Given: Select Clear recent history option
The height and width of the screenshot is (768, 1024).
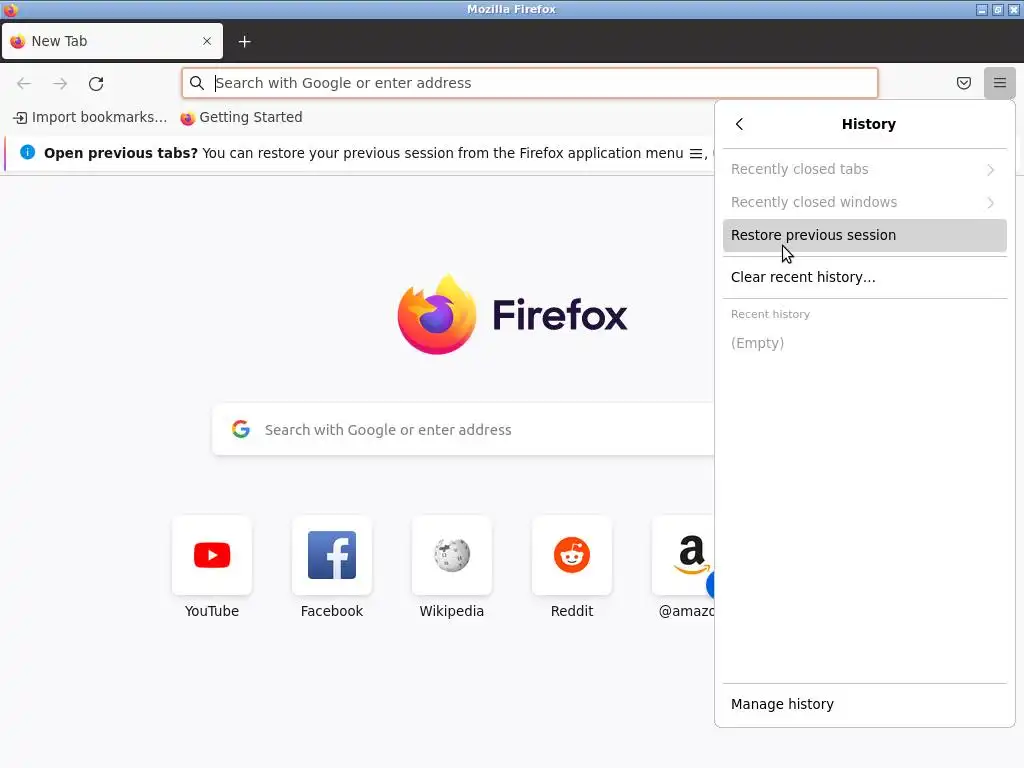Looking at the screenshot, I should (x=864, y=277).
